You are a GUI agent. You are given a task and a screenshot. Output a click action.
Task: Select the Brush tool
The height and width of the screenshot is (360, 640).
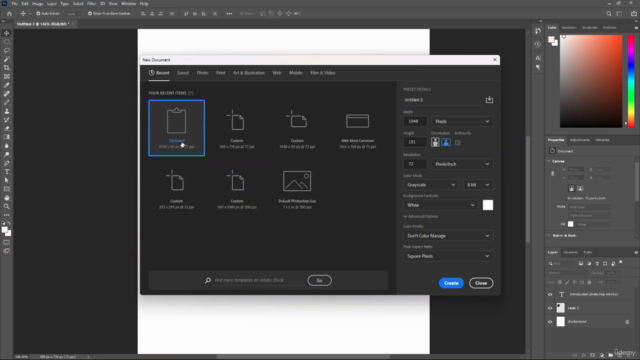click(7, 102)
